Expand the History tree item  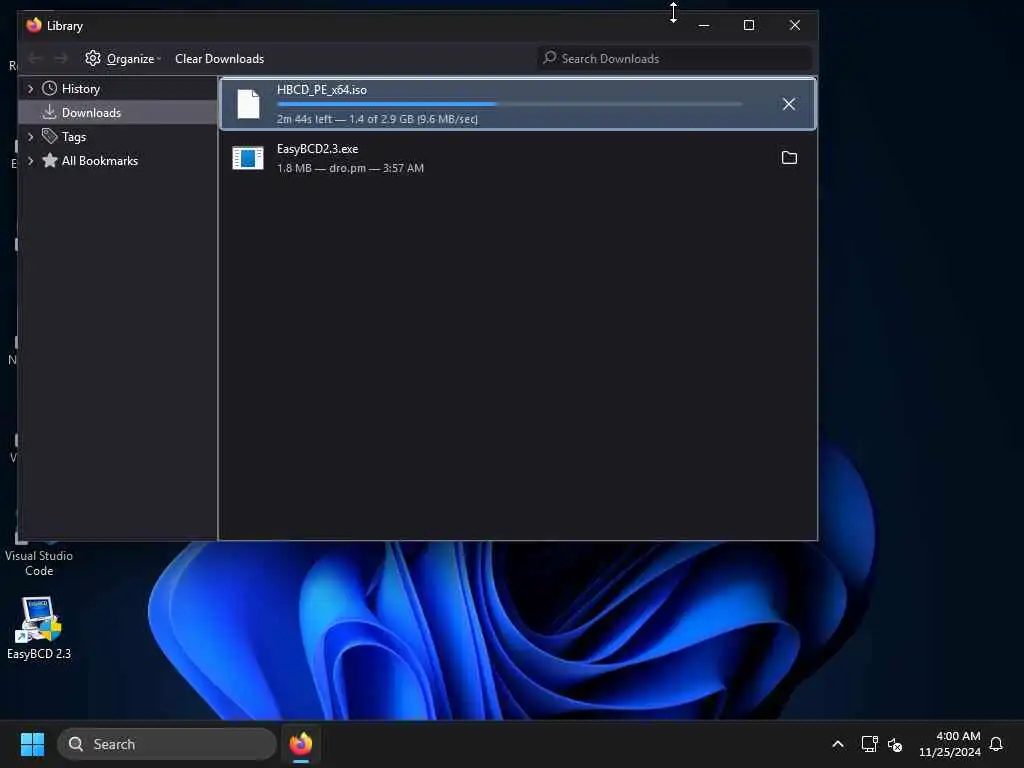click(x=30, y=89)
